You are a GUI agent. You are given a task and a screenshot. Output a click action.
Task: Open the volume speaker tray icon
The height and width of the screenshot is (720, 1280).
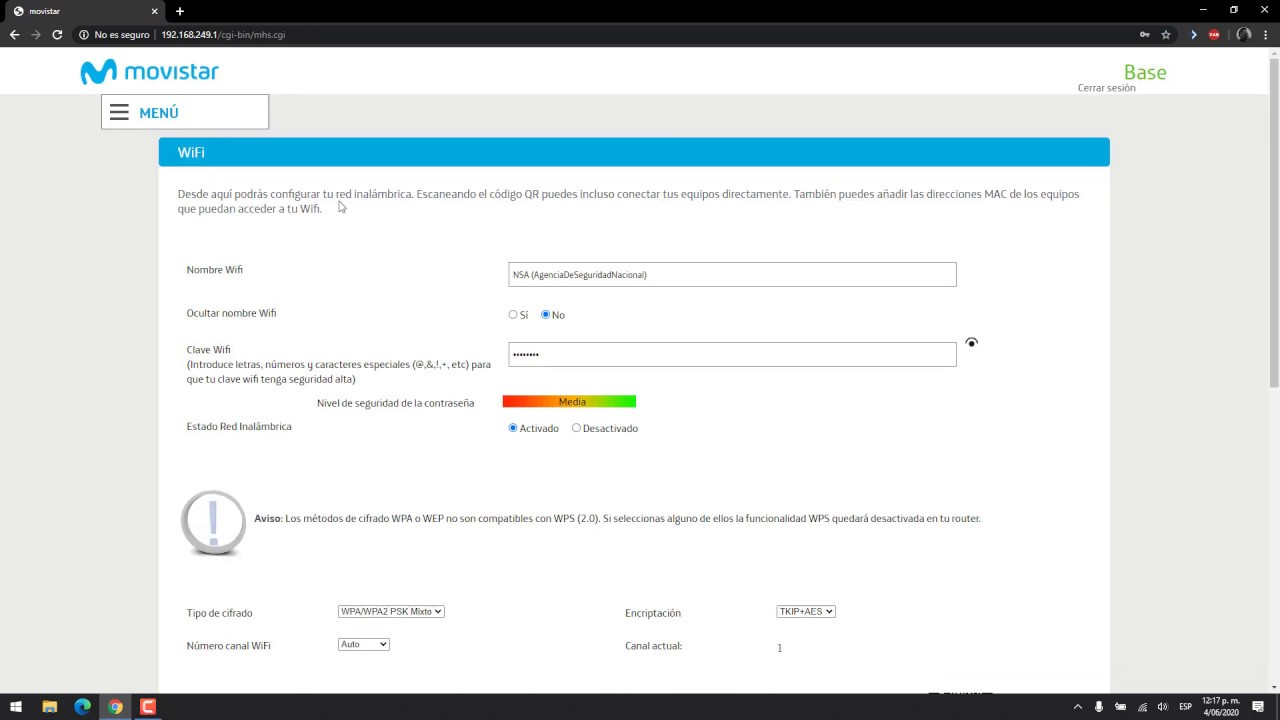1162,707
